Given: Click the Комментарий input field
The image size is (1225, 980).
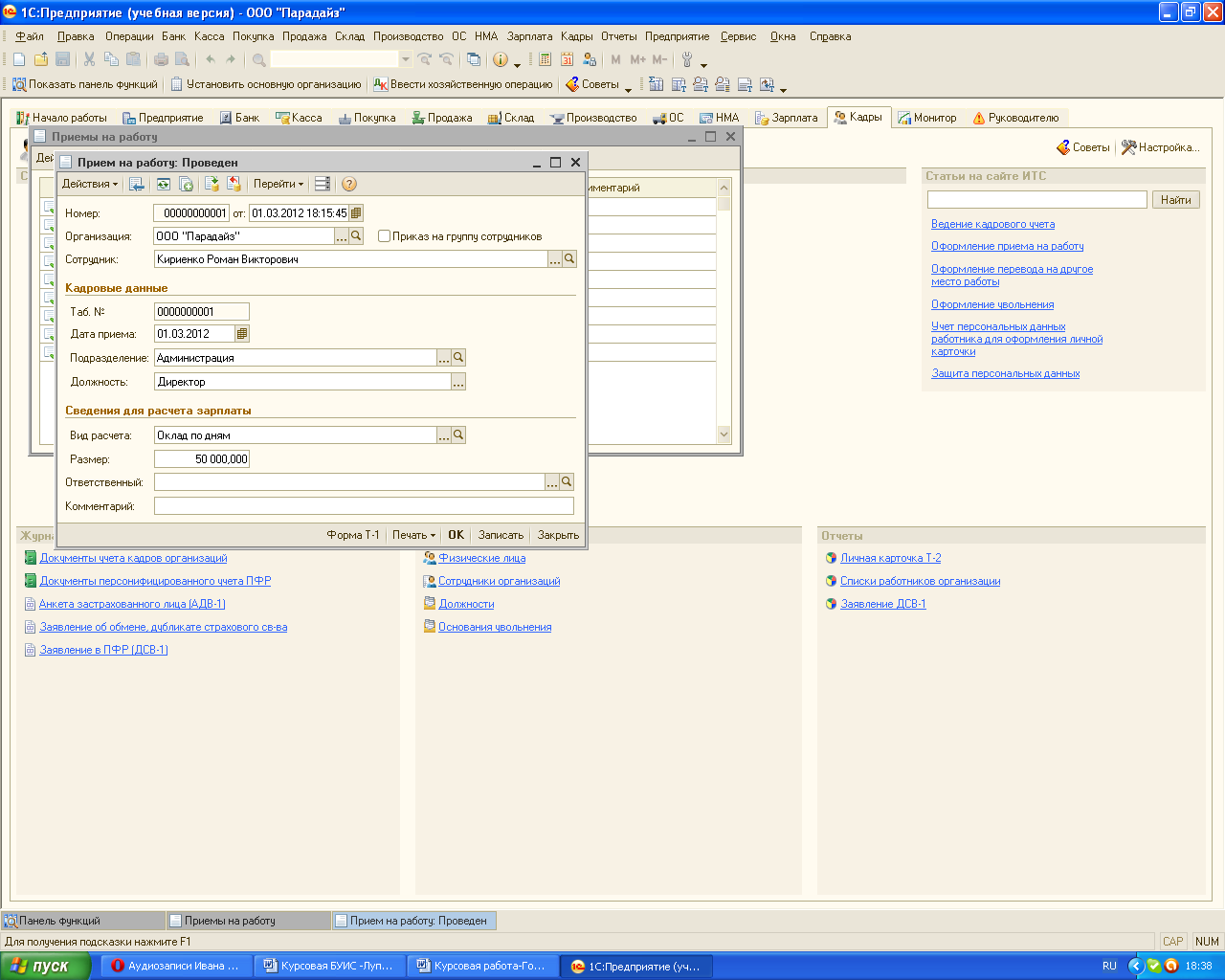Looking at the screenshot, I should [x=364, y=506].
